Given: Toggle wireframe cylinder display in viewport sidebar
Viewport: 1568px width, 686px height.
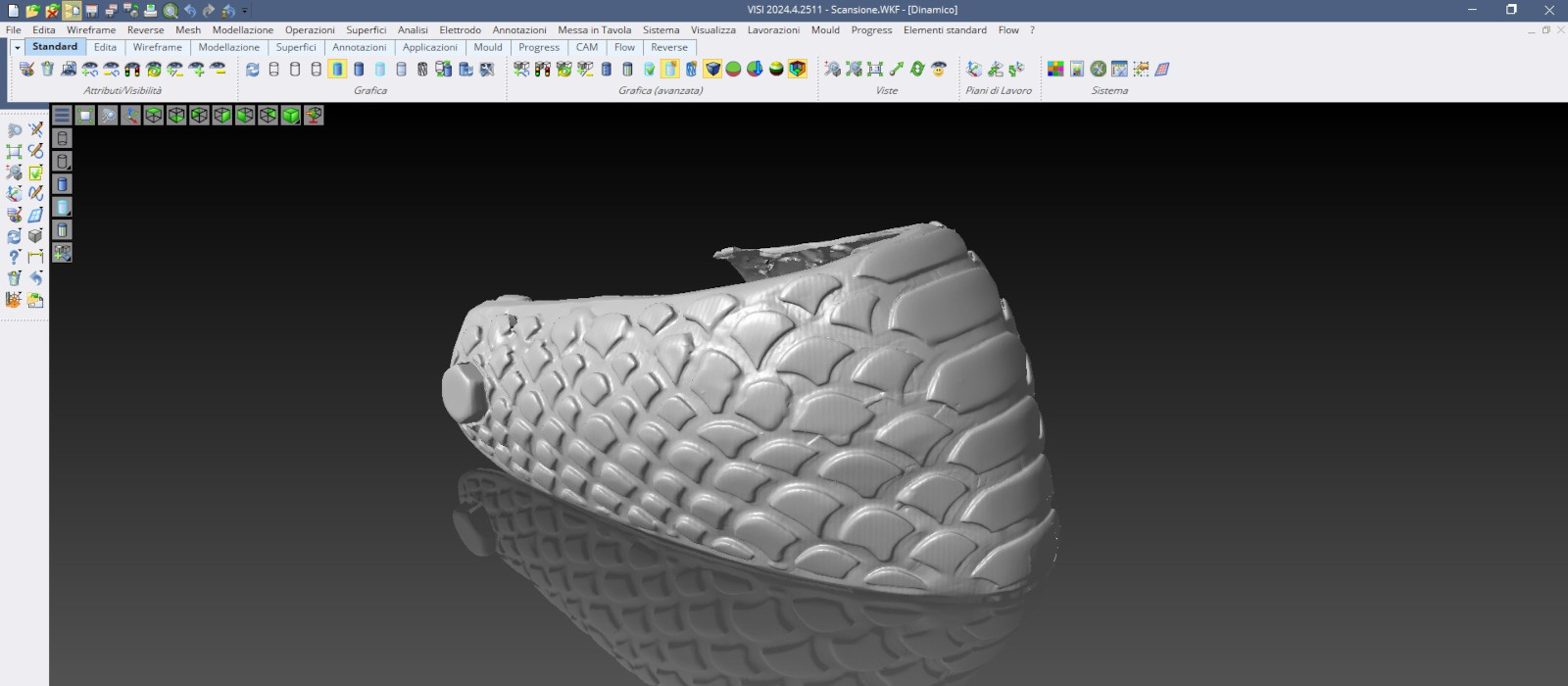Looking at the screenshot, I should [x=62, y=138].
